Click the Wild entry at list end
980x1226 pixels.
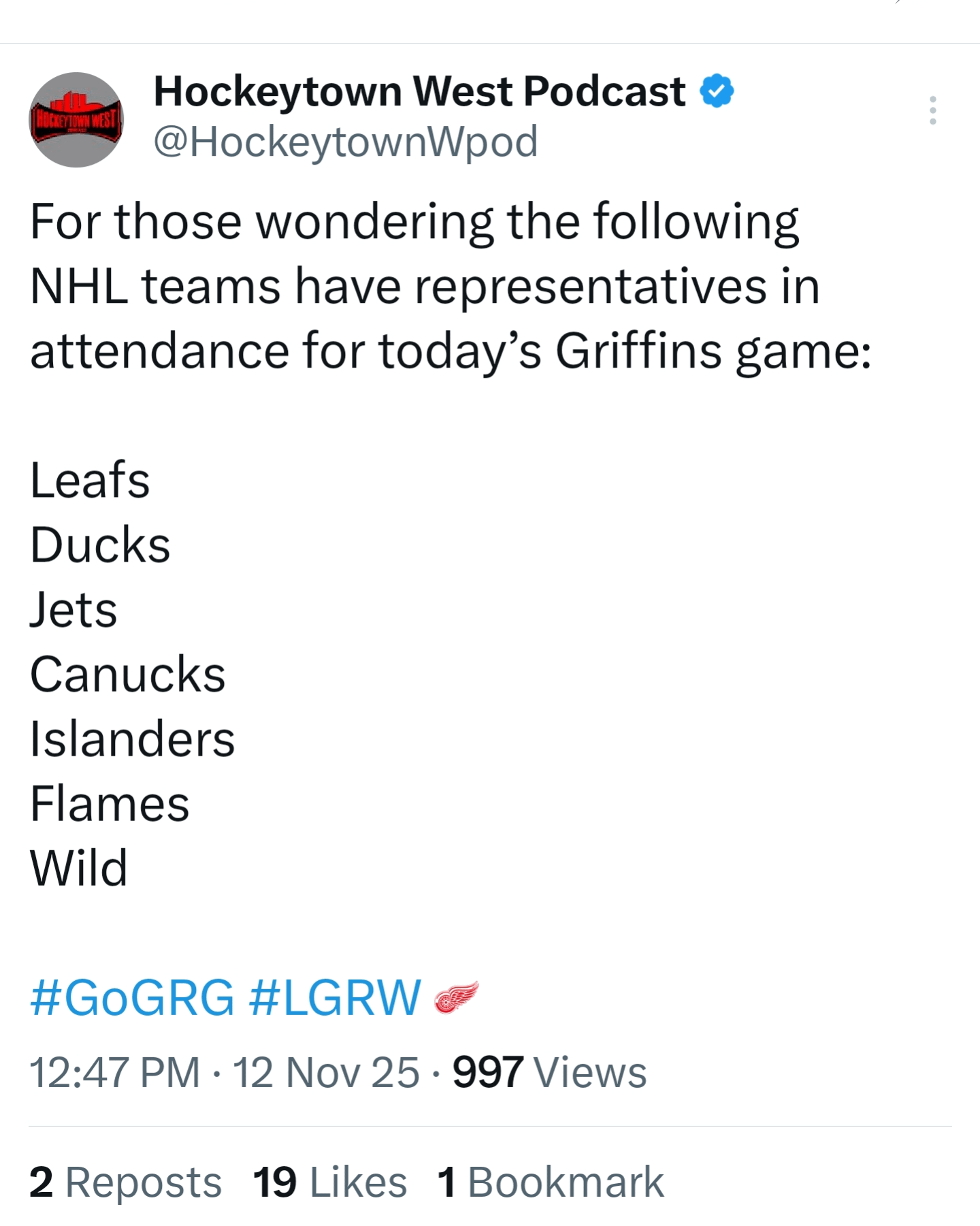tap(79, 869)
